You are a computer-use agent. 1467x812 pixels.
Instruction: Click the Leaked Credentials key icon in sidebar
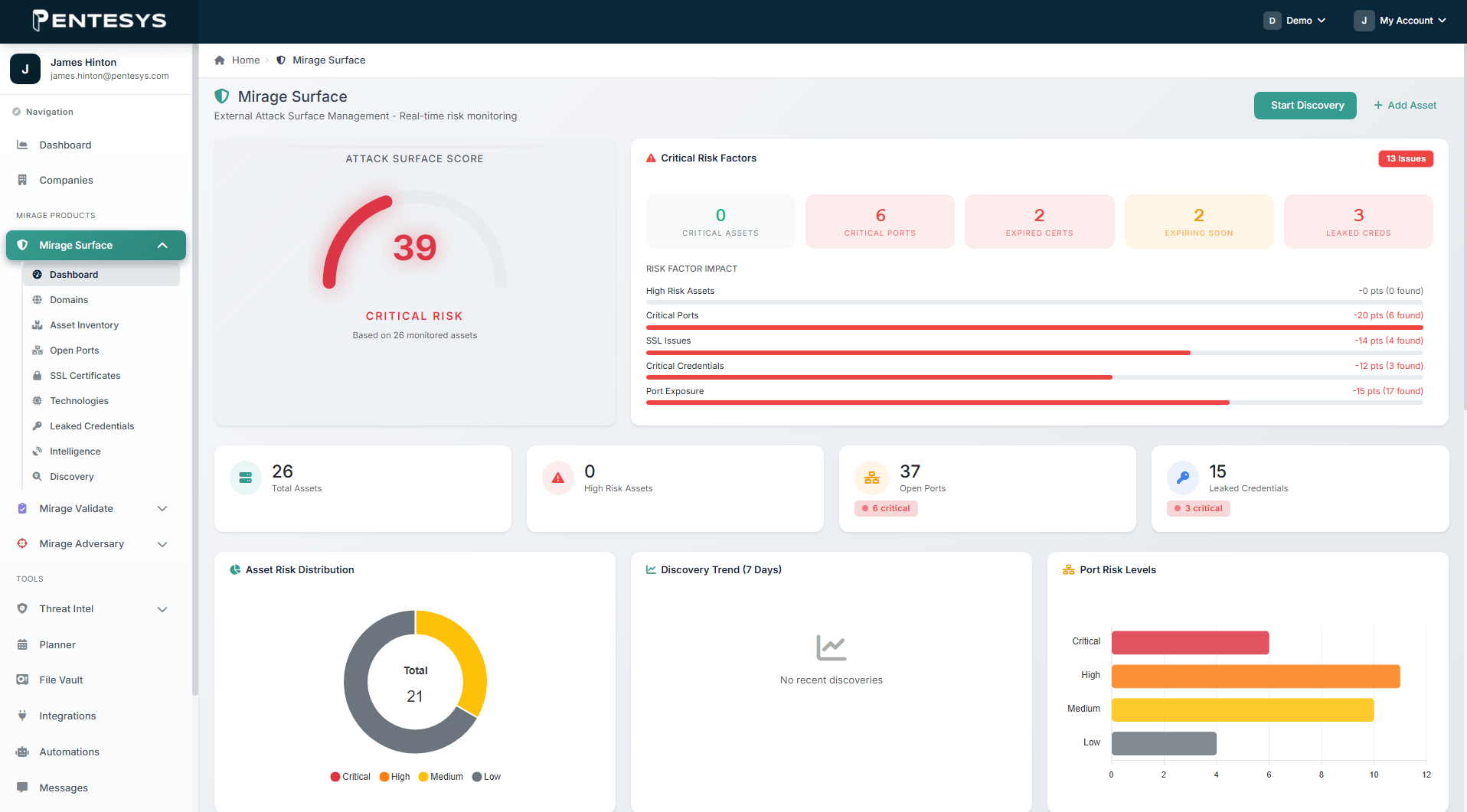(37, 426)
